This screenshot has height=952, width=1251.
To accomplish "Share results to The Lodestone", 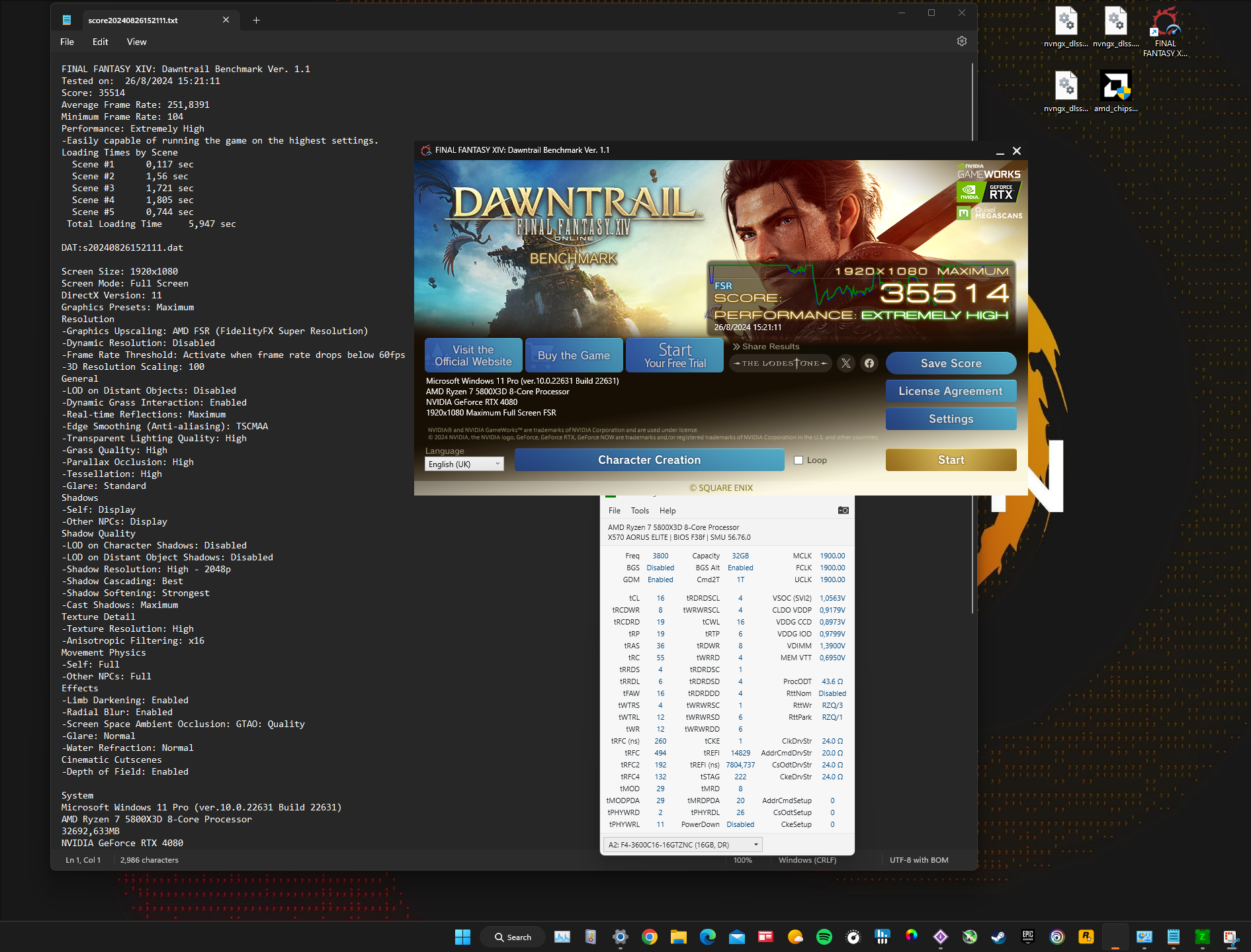I will point(781,363).
